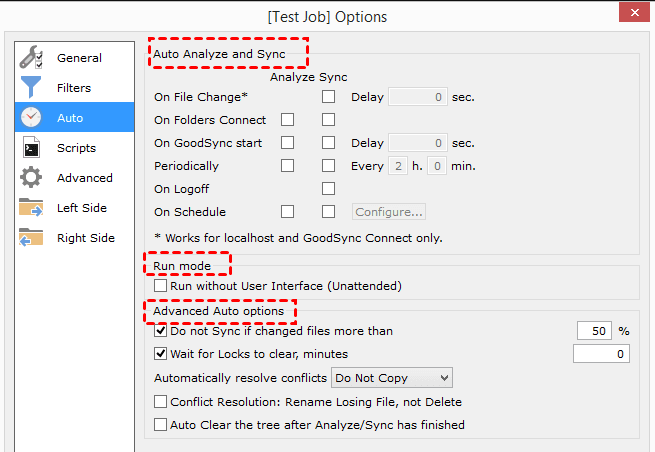Select the Left Side folder icon
Screen dimensions: 655x452
32,208
